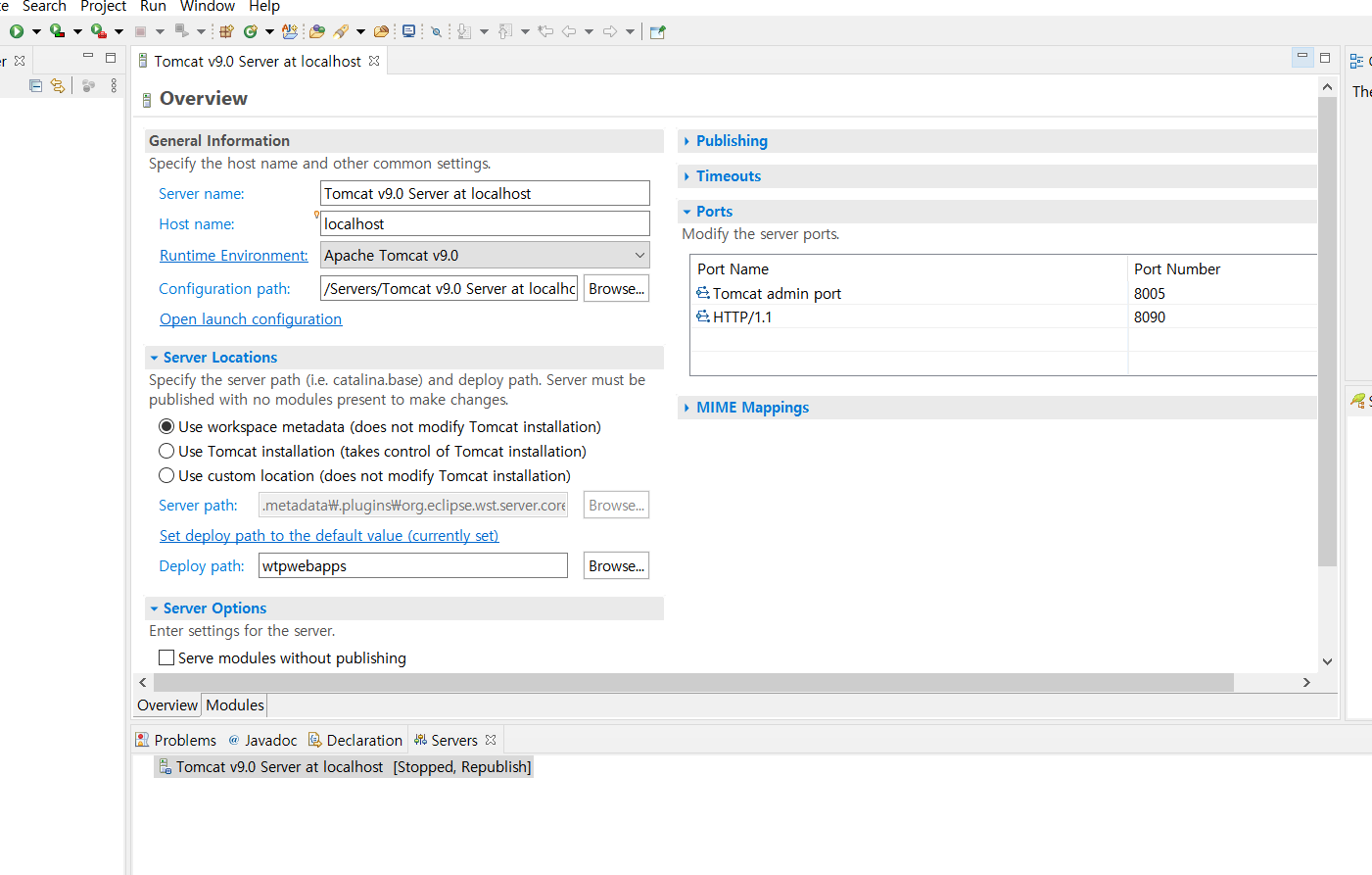
Task: Click the green Run button in toolbar
Action: point(17,31)
